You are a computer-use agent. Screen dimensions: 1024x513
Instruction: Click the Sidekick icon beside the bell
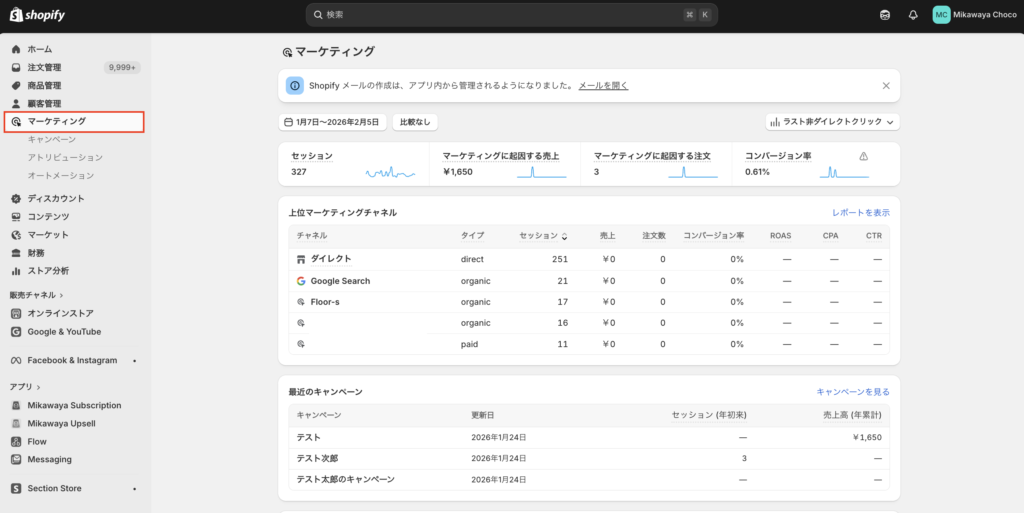pos(884,15)
